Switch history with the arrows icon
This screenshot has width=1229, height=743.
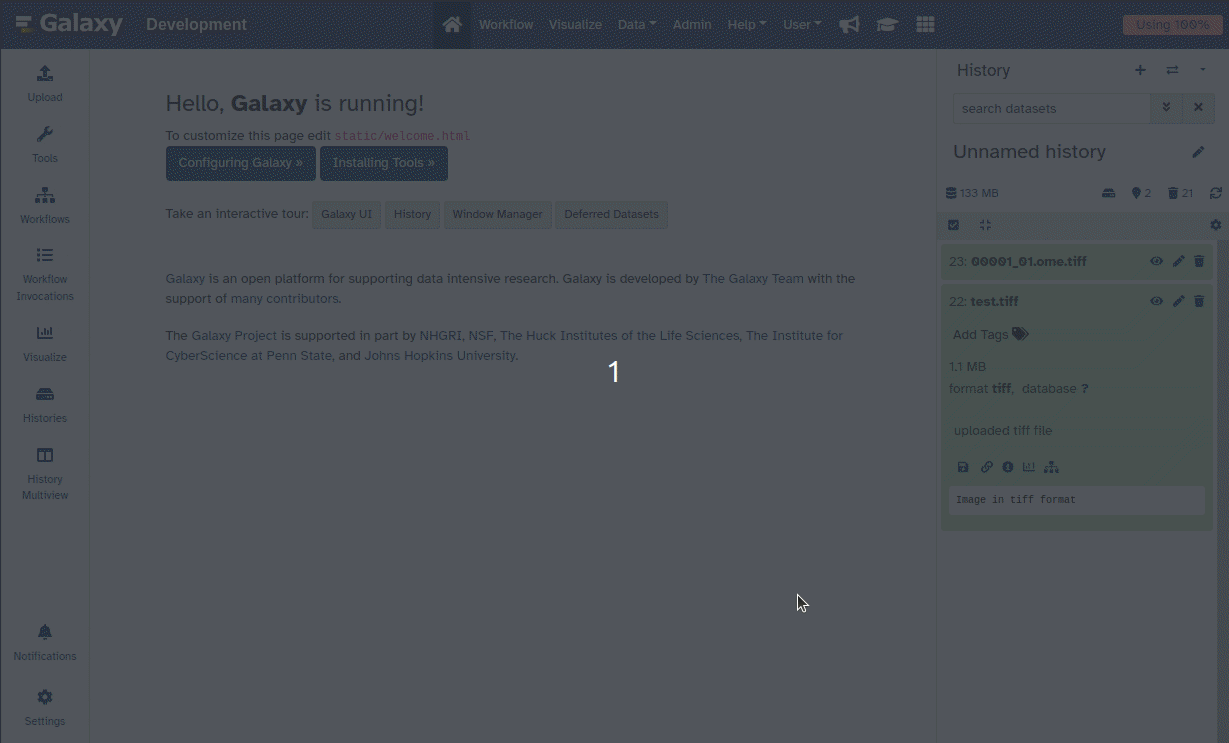[1172, 70]
